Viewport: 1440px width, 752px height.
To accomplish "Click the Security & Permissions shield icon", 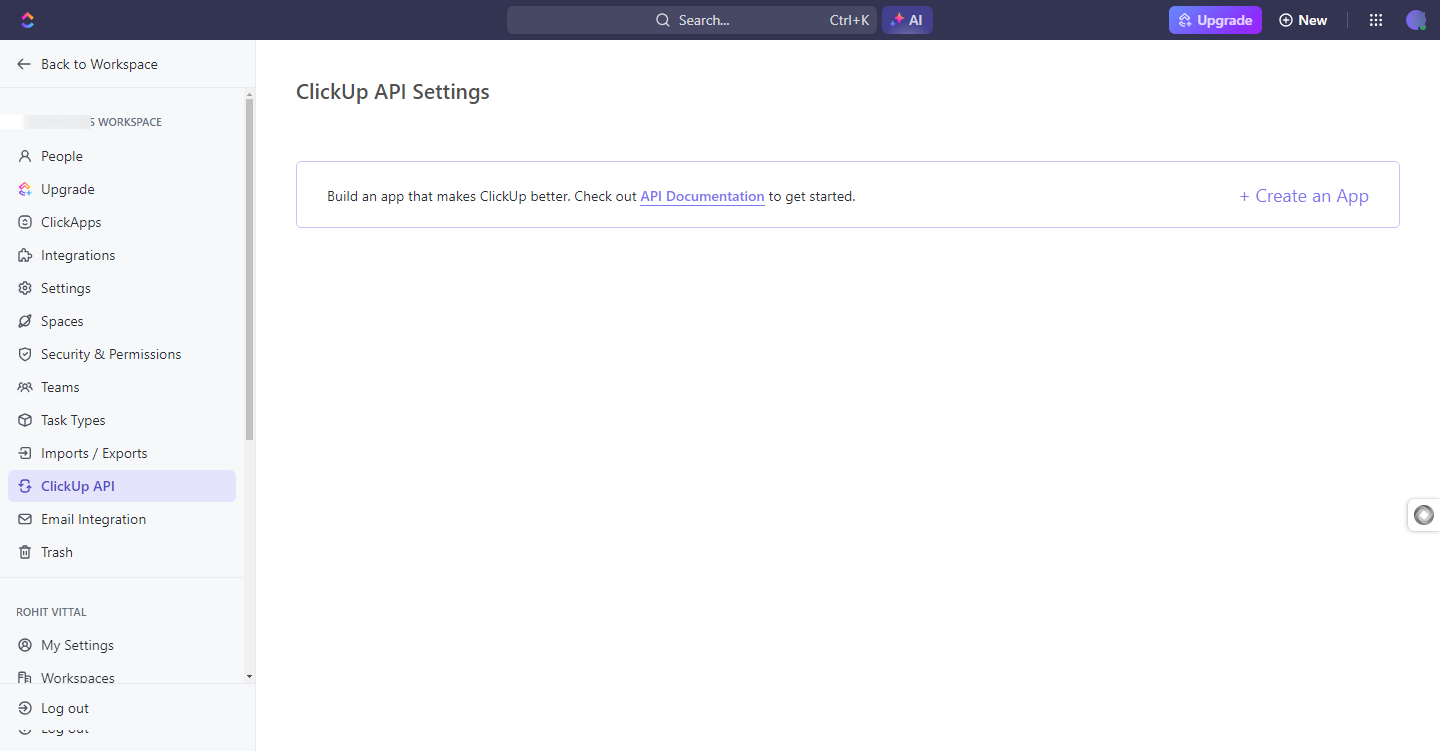I will coord(25,354).
